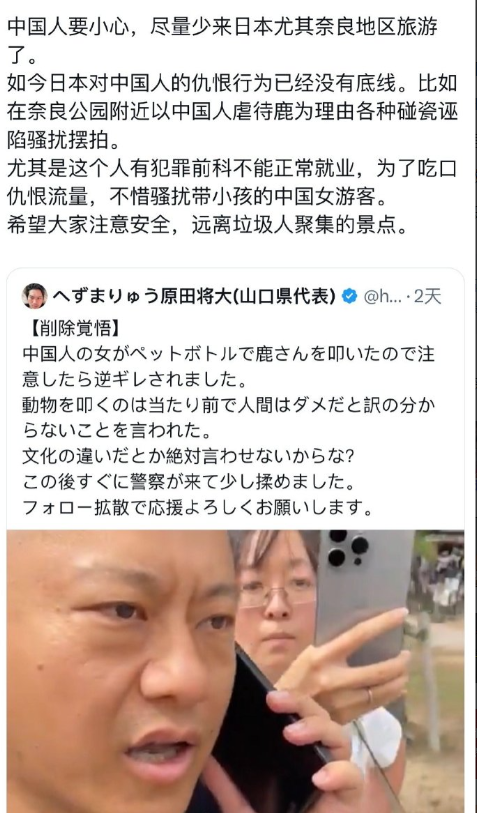
Task: Click the closing line 希望大家注意安全
Action: 207,226
